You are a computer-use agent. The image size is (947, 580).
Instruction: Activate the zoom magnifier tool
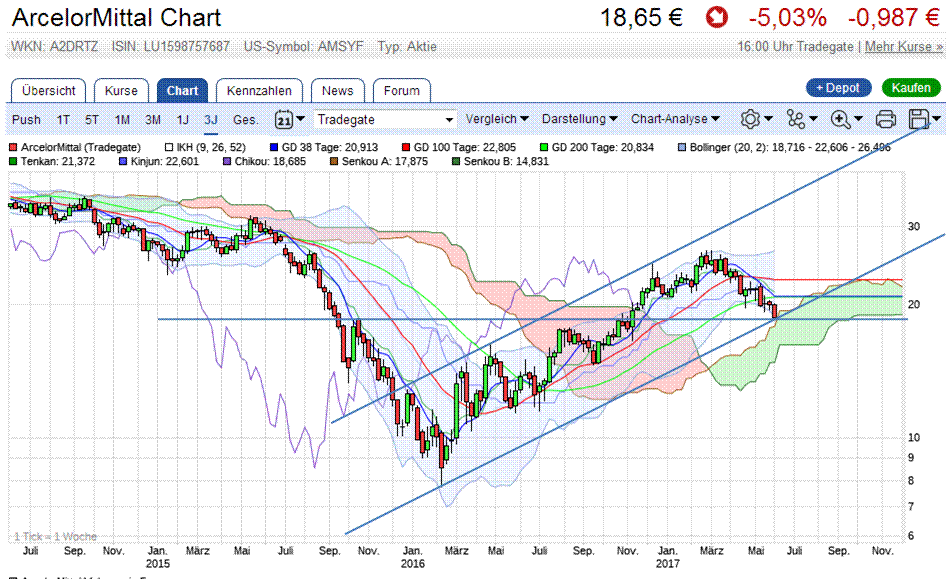click(x=841, y=119)
